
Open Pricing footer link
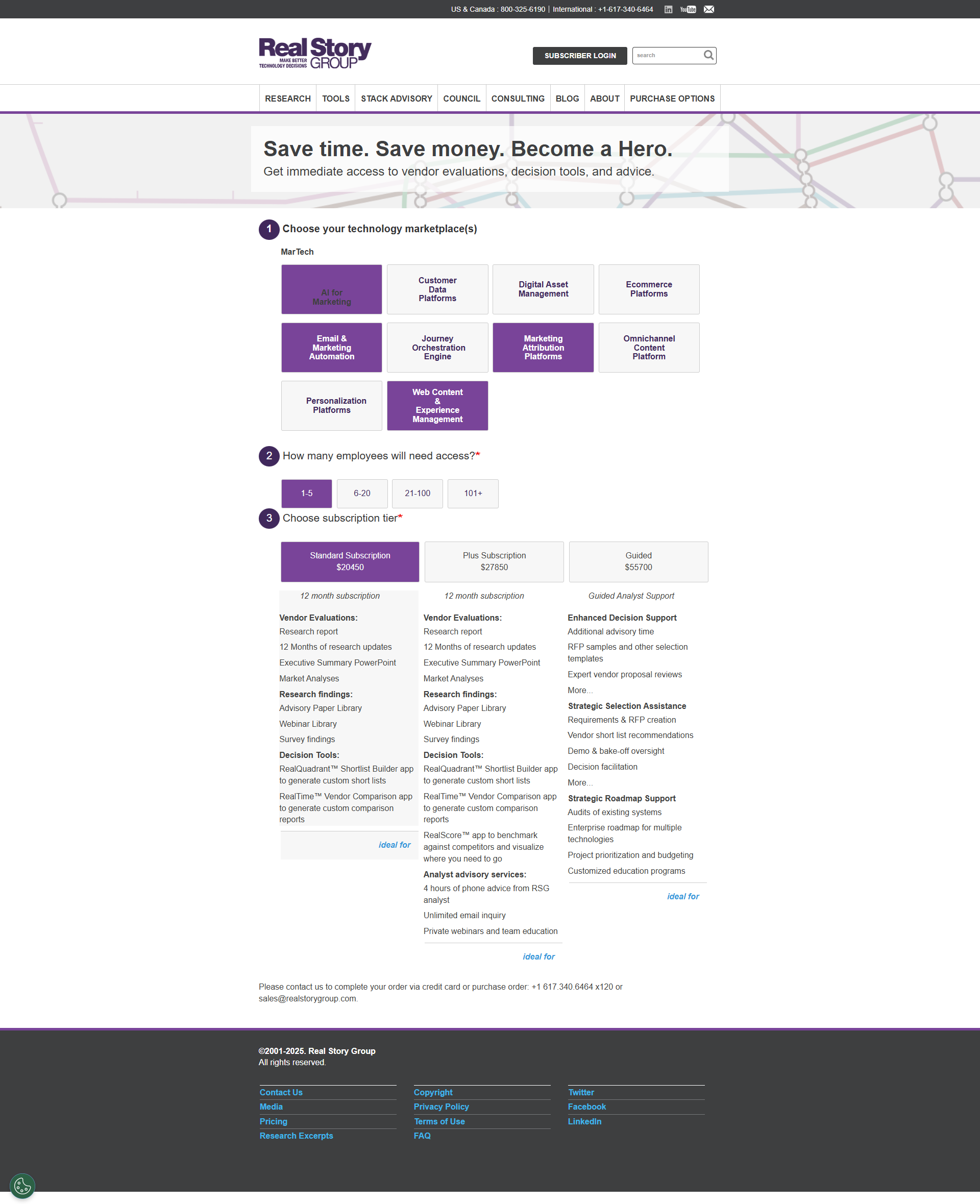pos(273,1122)
